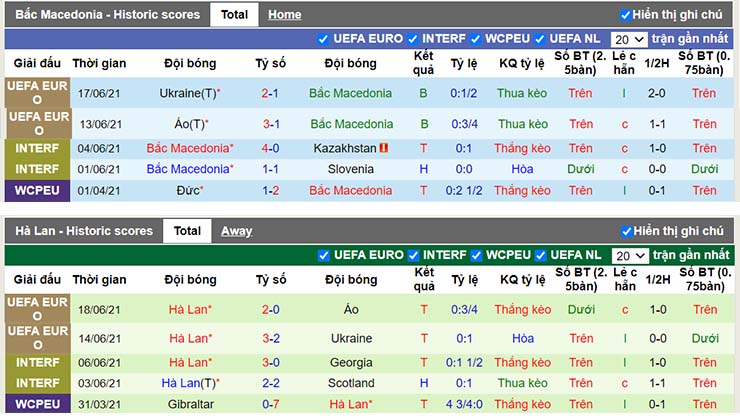Click odds 4 3/4:0 in Gibraltar row
Image resolution: width=740 pixels, height=420 pixels.
pos(464,404)
